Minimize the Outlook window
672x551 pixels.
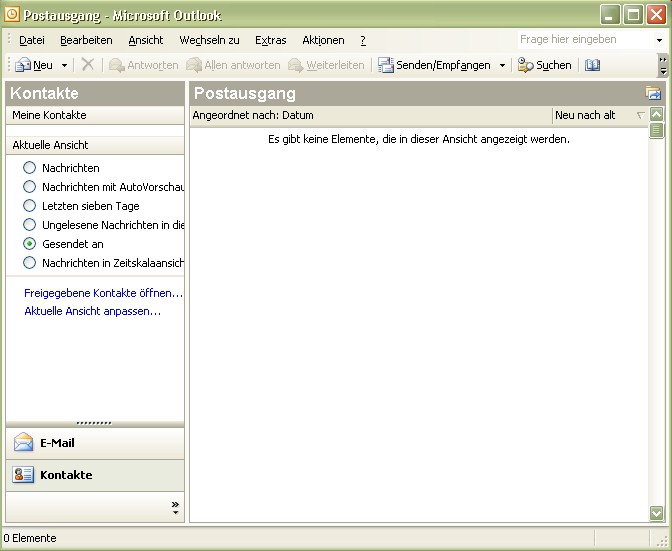point(609,15)
